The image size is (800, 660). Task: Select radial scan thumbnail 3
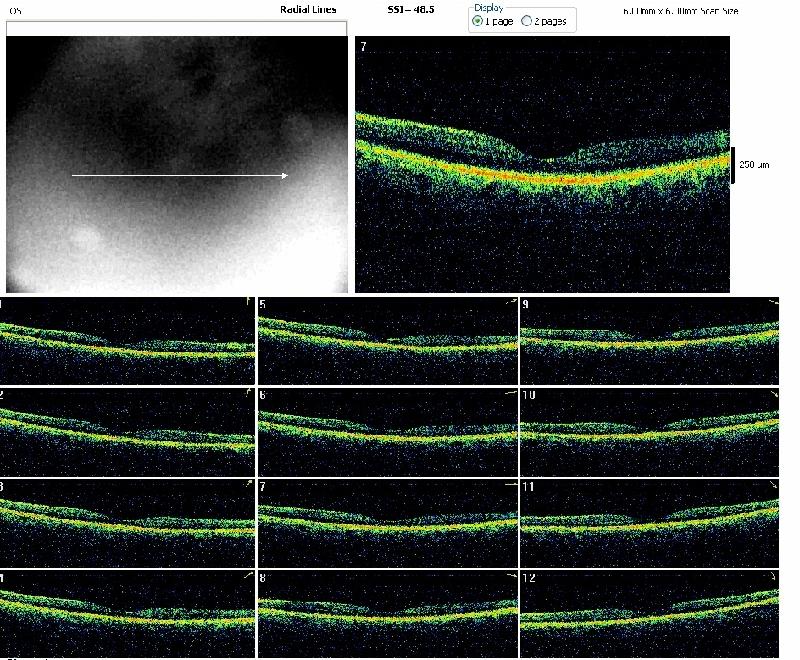127,522
